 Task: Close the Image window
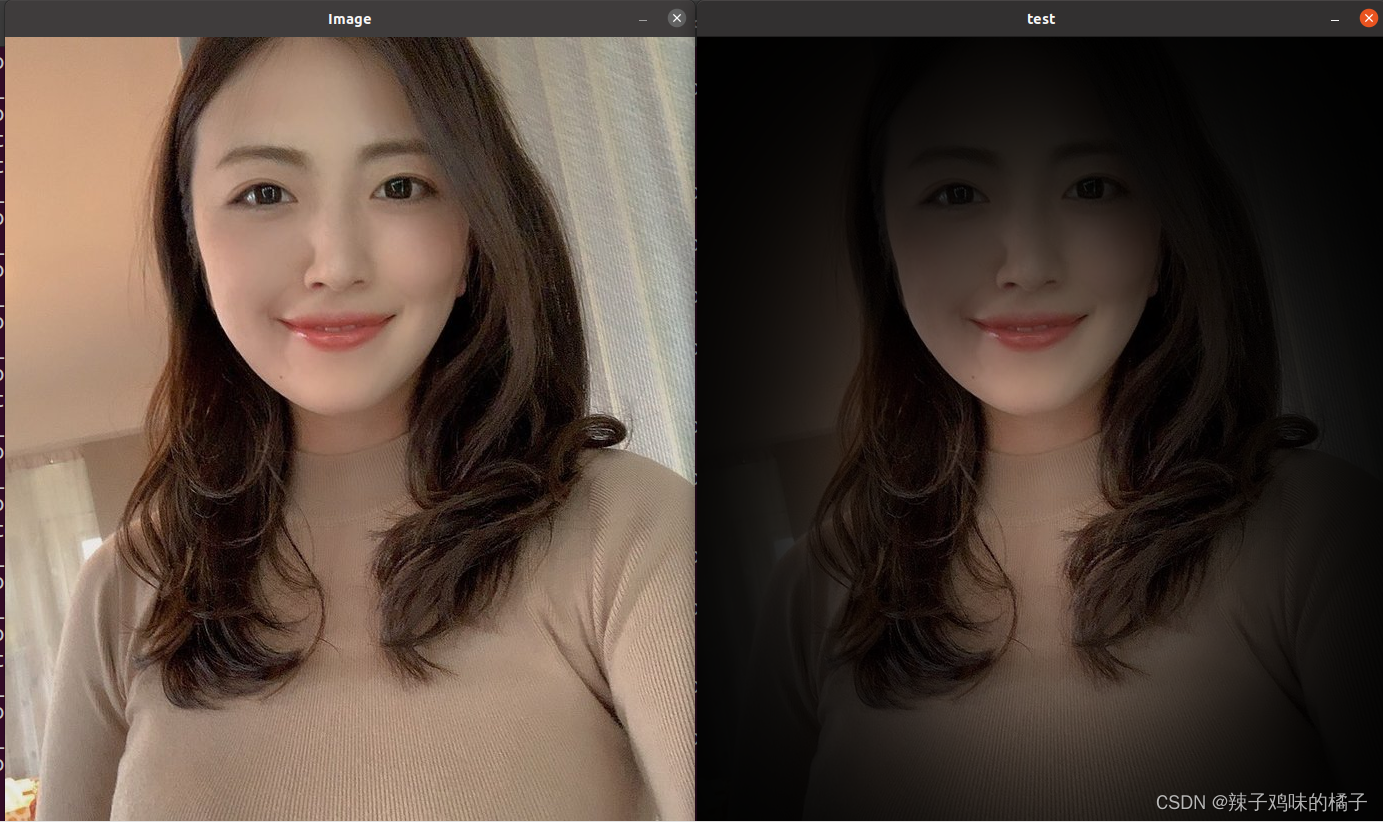(677, 18)
